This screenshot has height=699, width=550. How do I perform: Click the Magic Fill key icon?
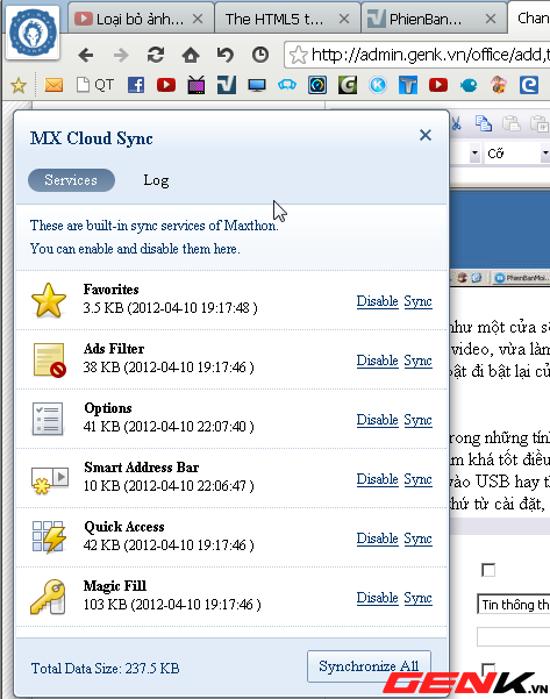tap(48, 597)
